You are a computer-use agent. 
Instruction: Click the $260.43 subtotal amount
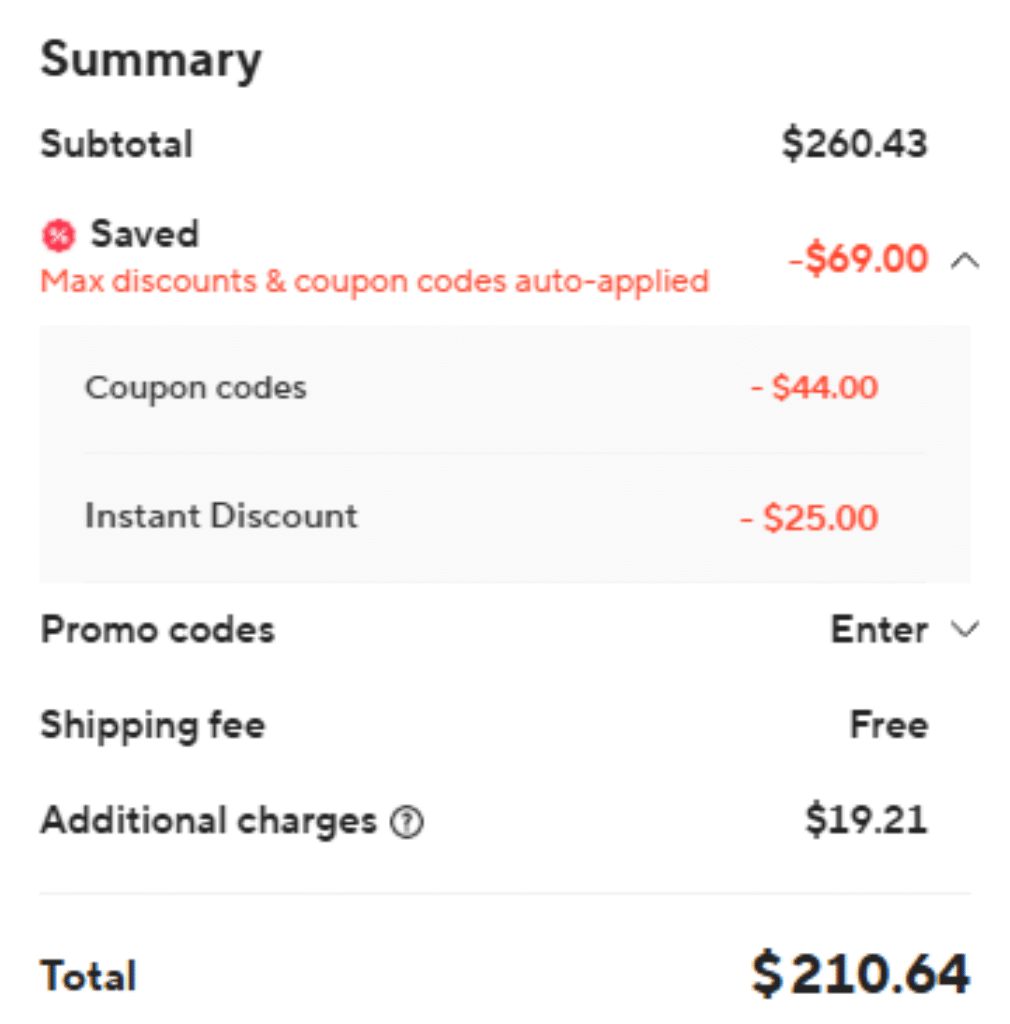click(854, 144)
